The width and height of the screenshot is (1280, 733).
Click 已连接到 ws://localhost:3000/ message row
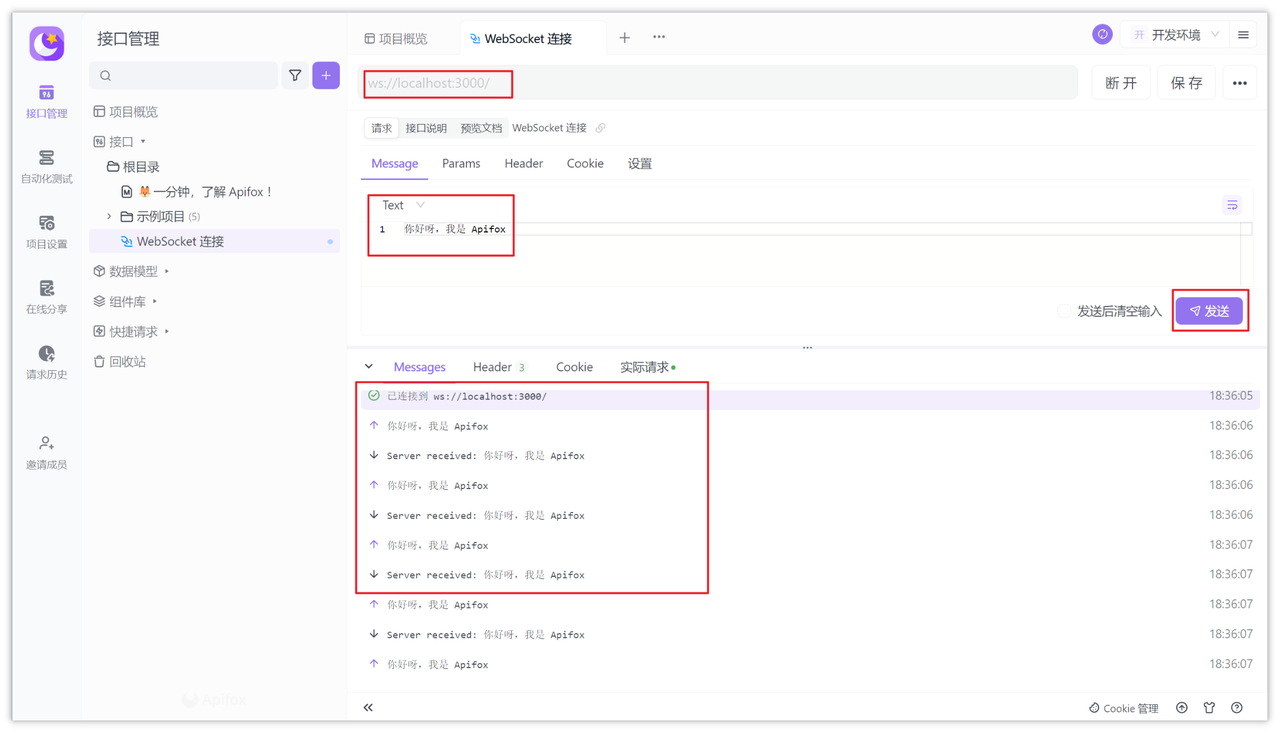tap(810, 396)
